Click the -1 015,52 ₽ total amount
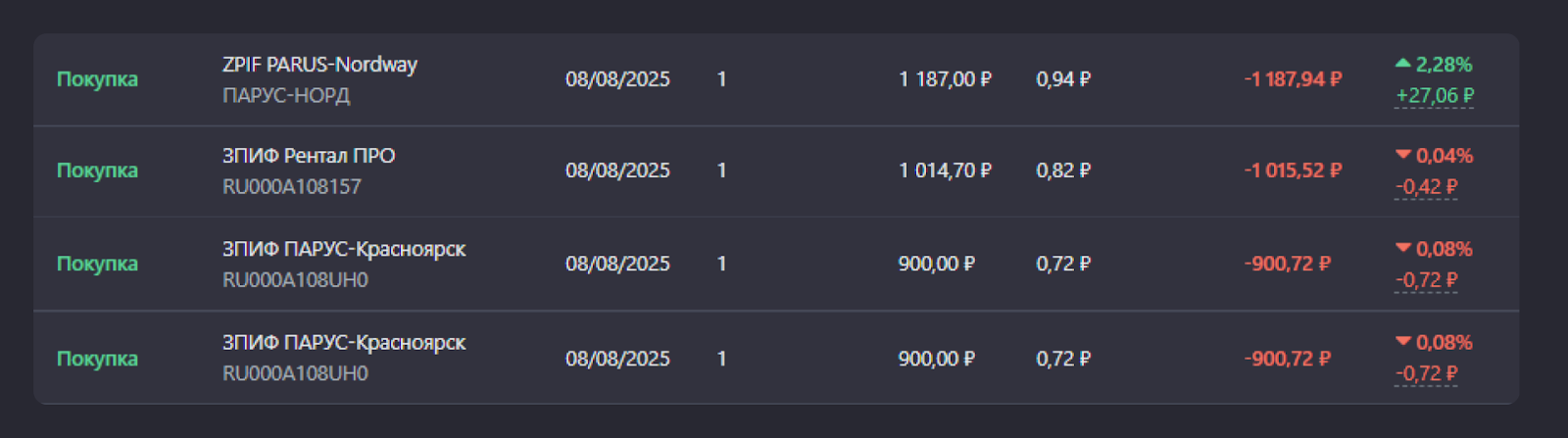 [1293, 170]
